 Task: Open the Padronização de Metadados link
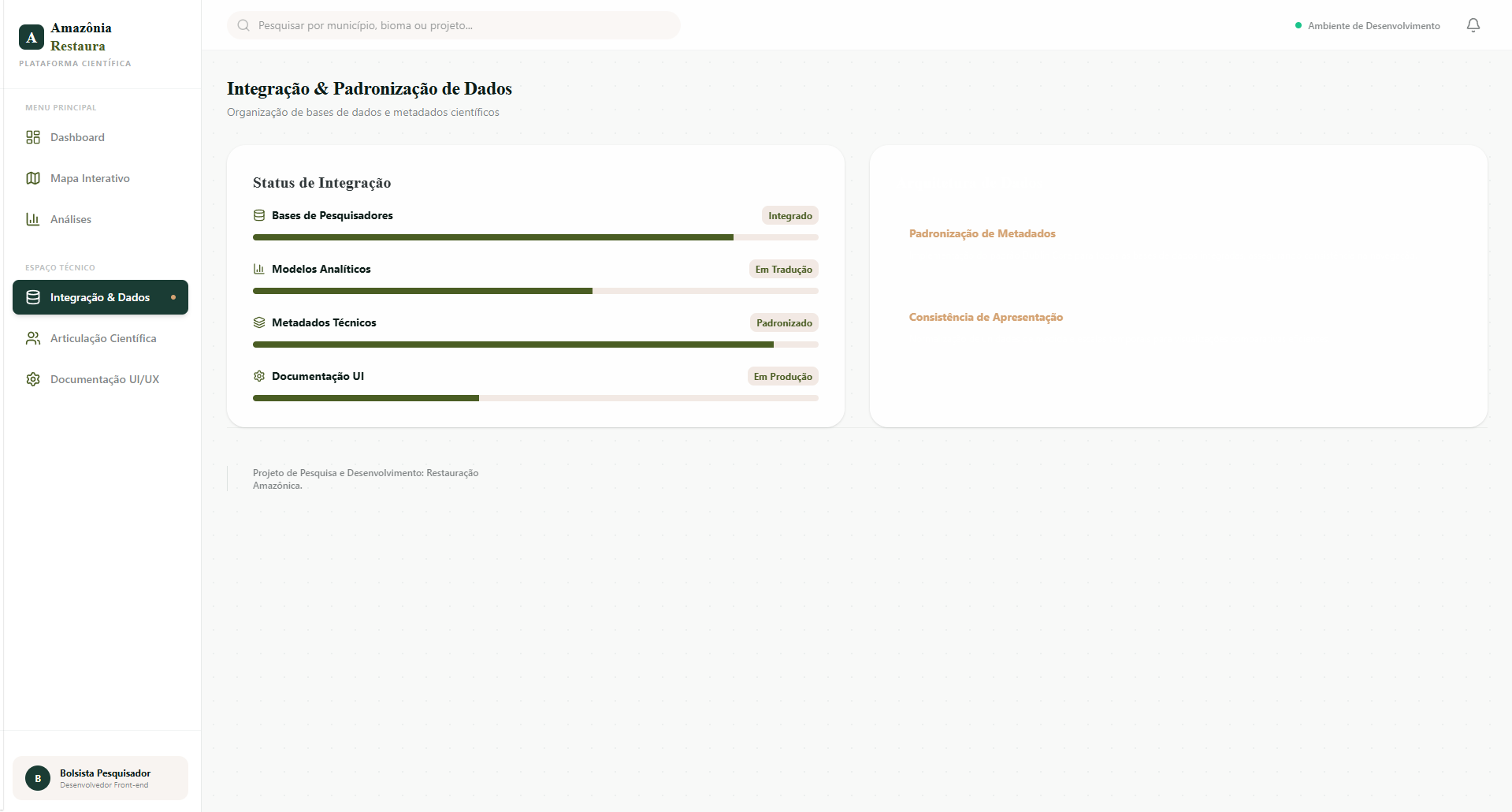[982, 233]
